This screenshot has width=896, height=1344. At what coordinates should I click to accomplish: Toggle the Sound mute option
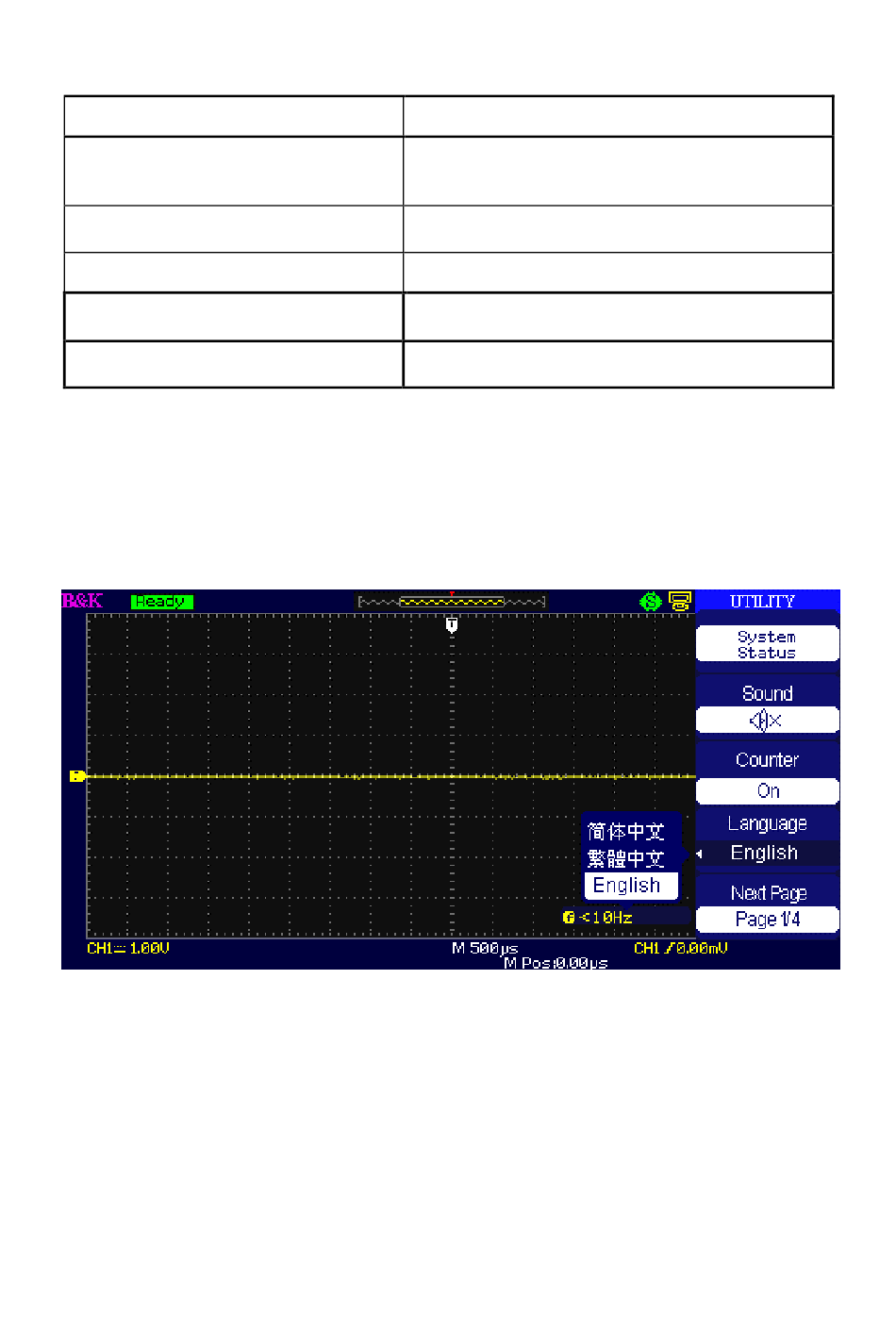pos(767,706)
